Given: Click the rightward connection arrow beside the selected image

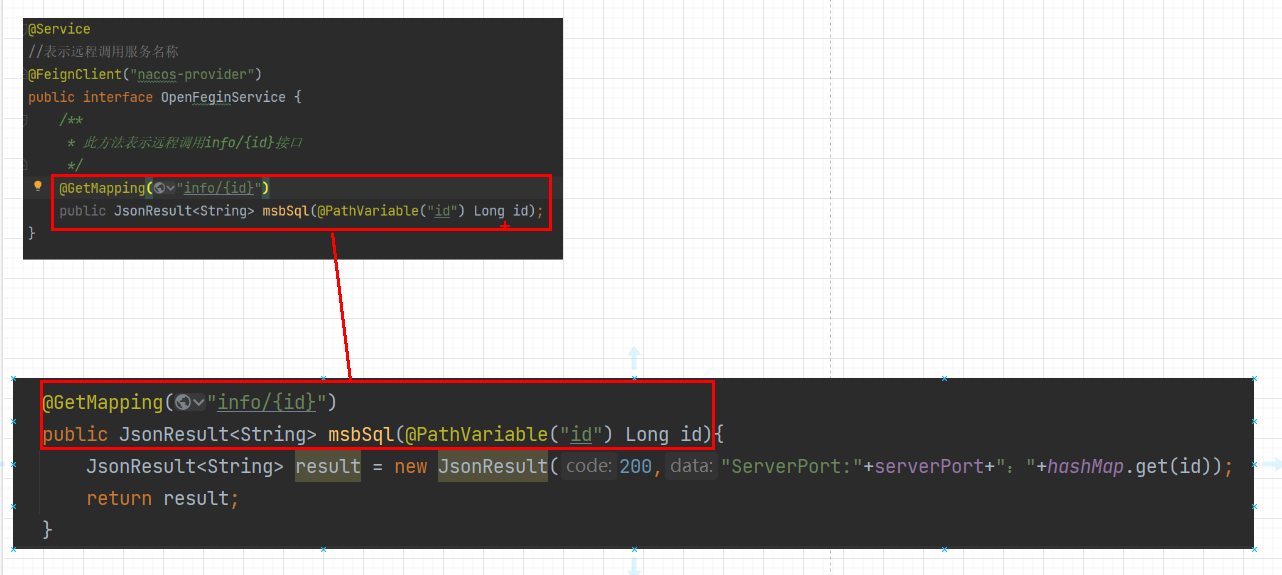Looking at the screenshot, I should pos(1271,464).
